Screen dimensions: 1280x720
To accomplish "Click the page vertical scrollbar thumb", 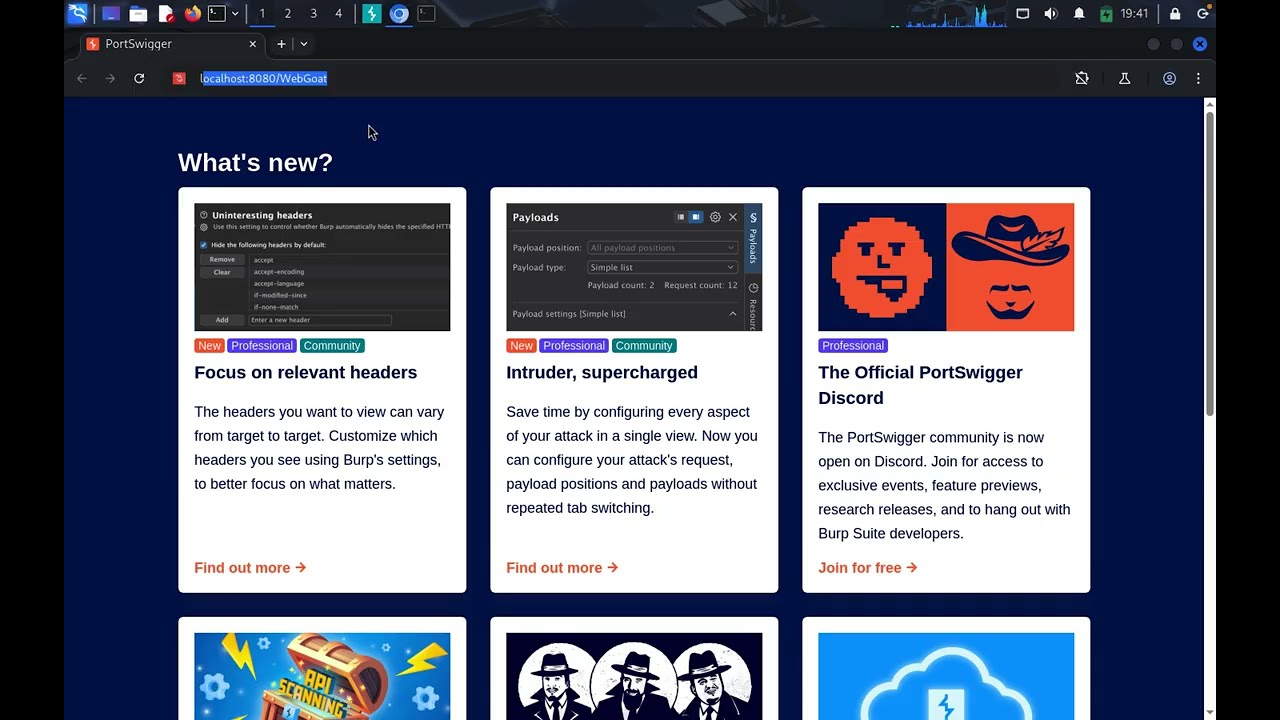I will [1210, 263].
